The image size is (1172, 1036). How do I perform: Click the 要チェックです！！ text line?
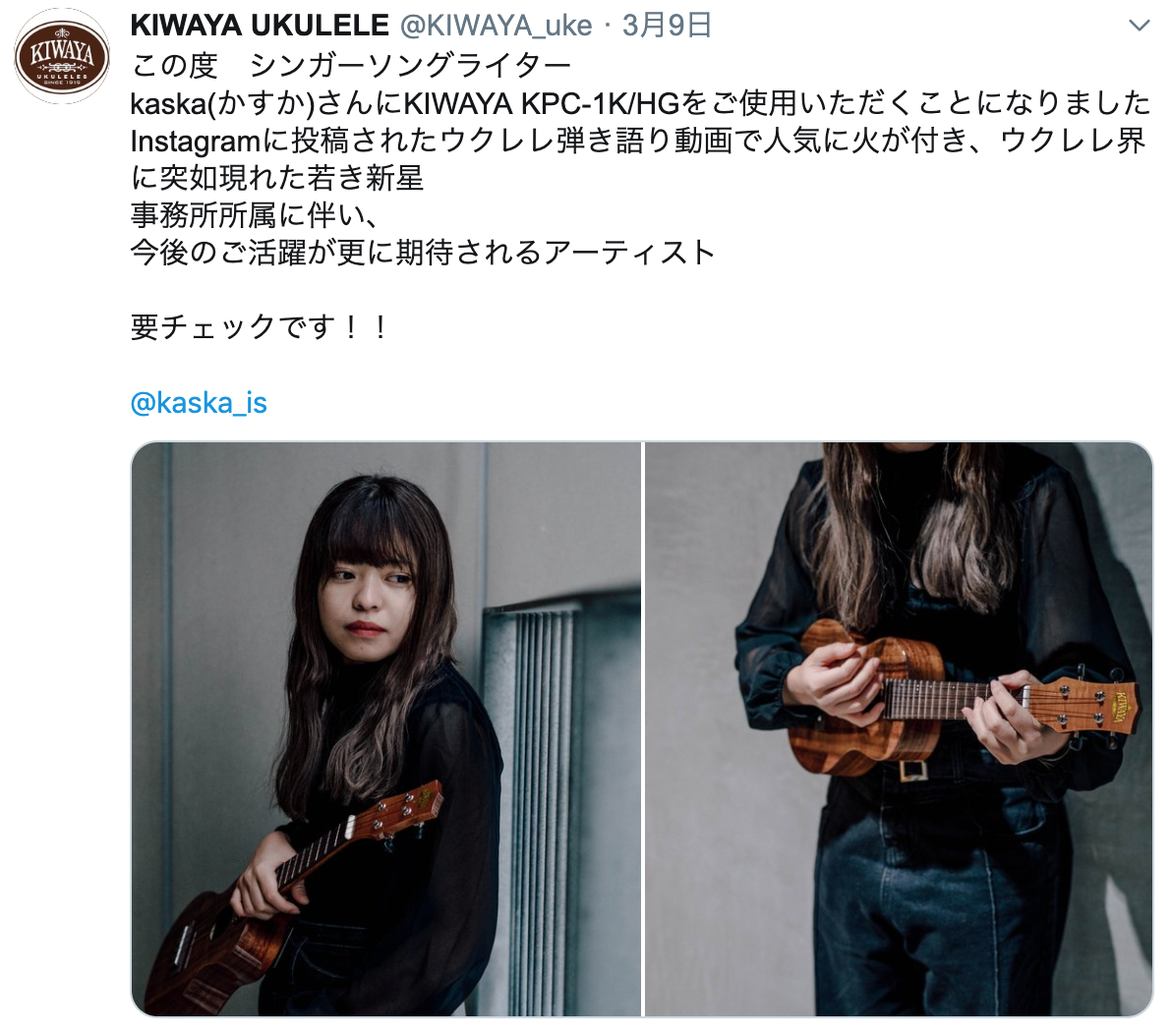click(260, 327)
